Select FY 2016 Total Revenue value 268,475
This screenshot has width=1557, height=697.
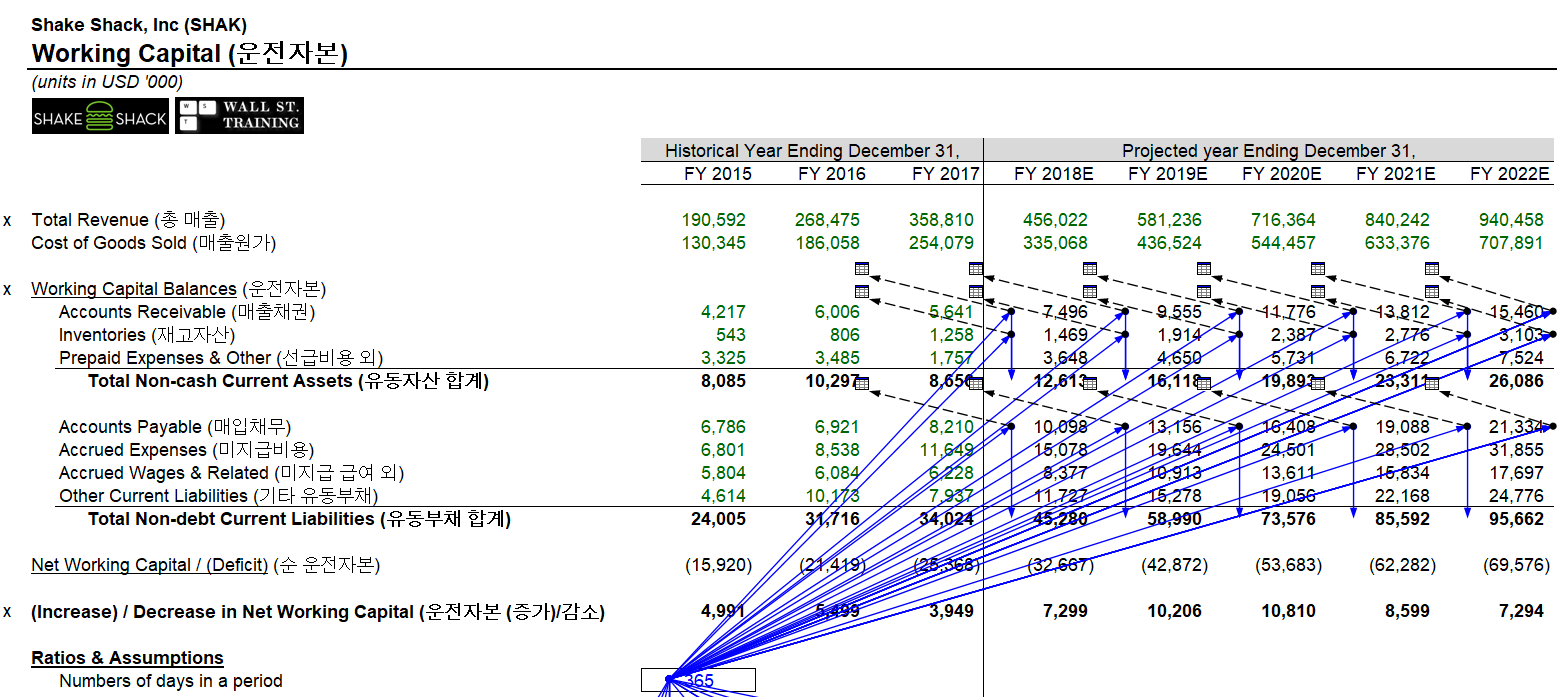click(x=828, y=220)
